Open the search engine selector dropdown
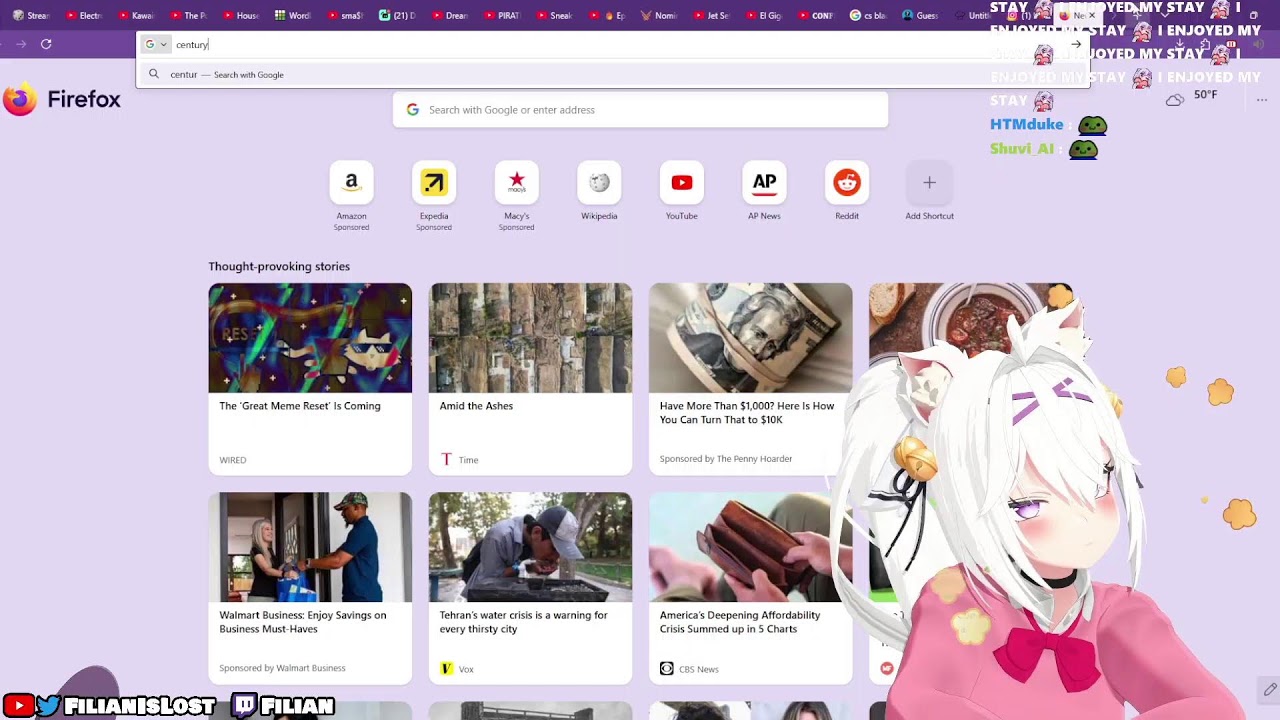Screen dimensions: 1280x720 tap(156, 44)
